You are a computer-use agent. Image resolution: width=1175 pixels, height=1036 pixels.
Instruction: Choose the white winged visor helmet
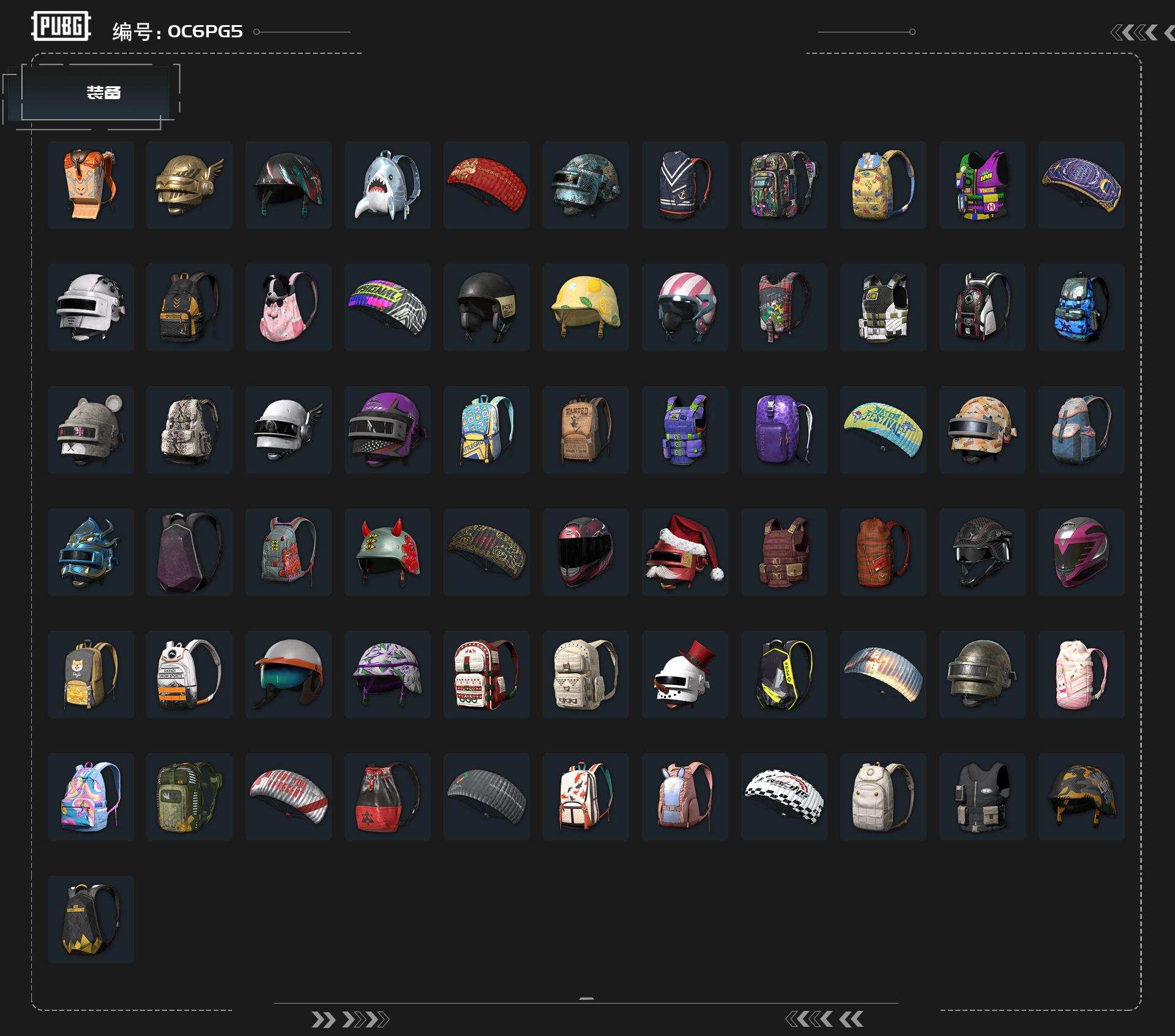click(288, 430)
